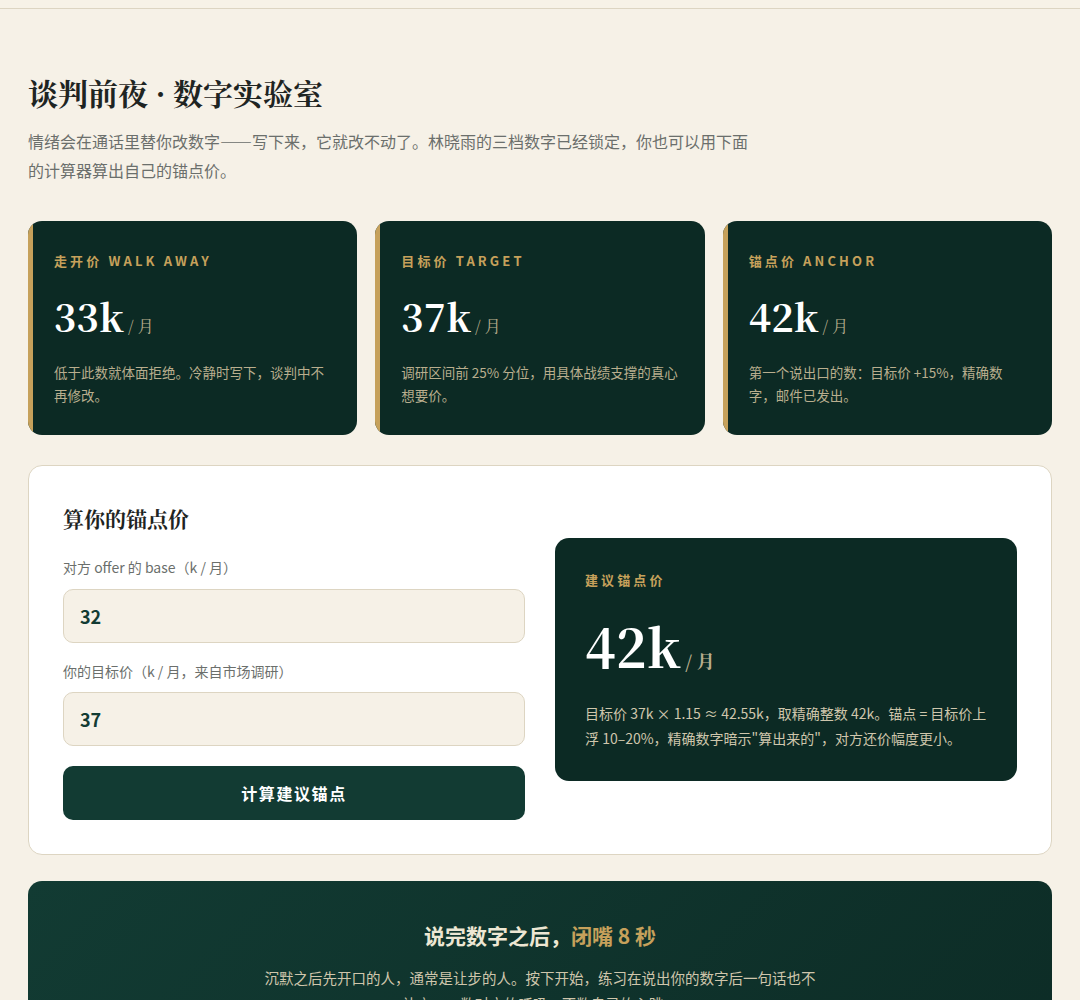Click the 42k value under 建议锚点价
1080x1000 pixels.
[x=633, y=648]
